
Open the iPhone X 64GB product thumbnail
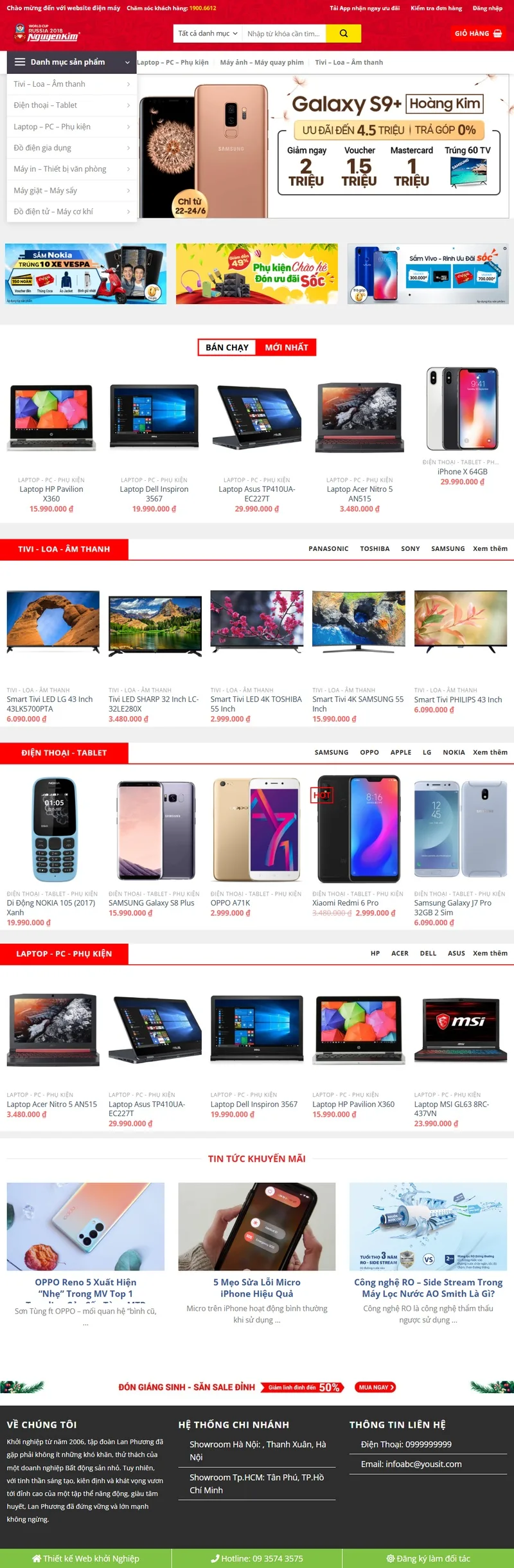[x=463, y=409]
